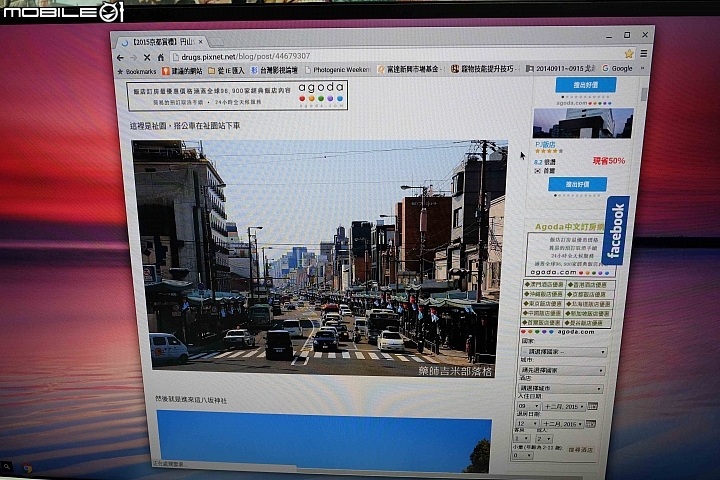Click the top 搜出好價 blue button
720x480 pixels.
pyautogui.click(x=585, y=85)
